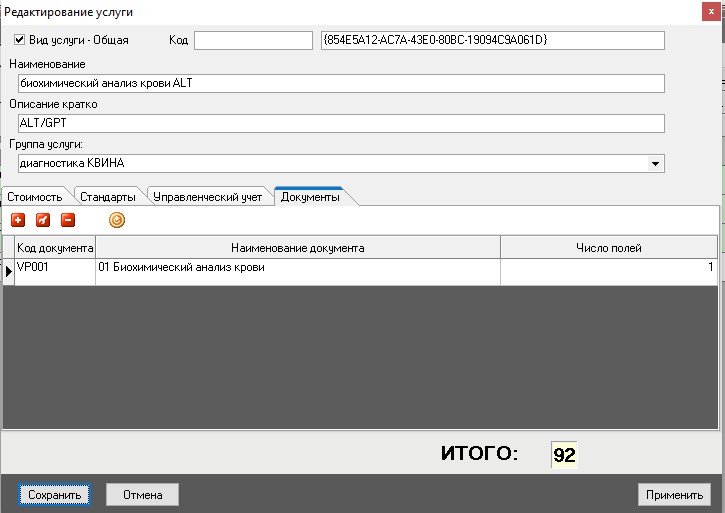Screen dimensions: 725x513
Task: Click the Код документа column header
Action: (55, 248)
